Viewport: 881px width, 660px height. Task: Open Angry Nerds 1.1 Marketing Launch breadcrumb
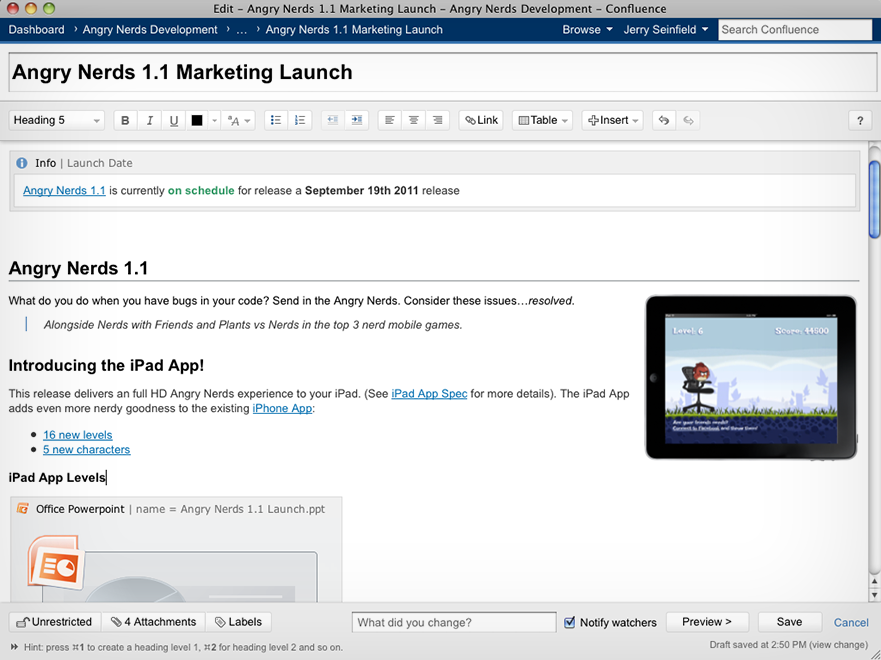354,30
